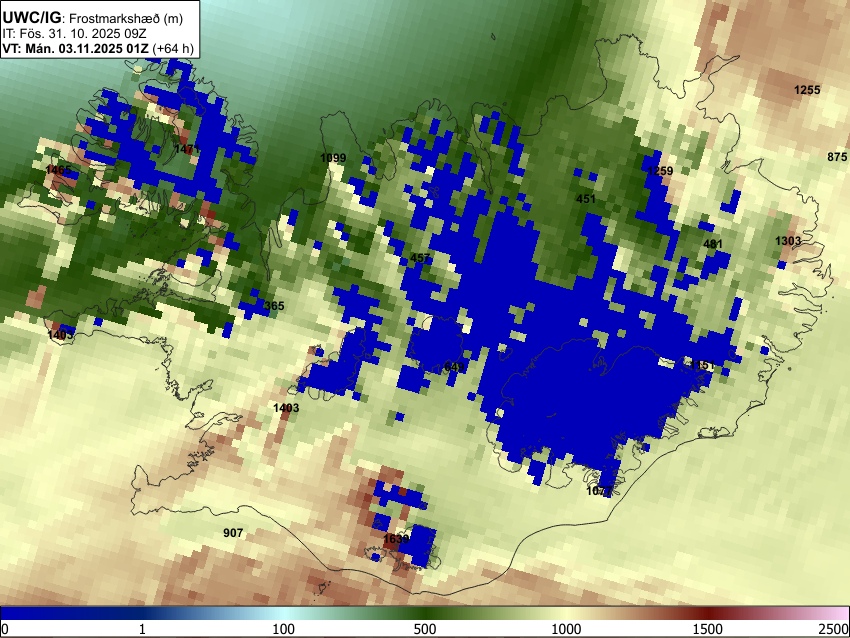
Task: Select the 365 value label
Action: coord(274,306)
